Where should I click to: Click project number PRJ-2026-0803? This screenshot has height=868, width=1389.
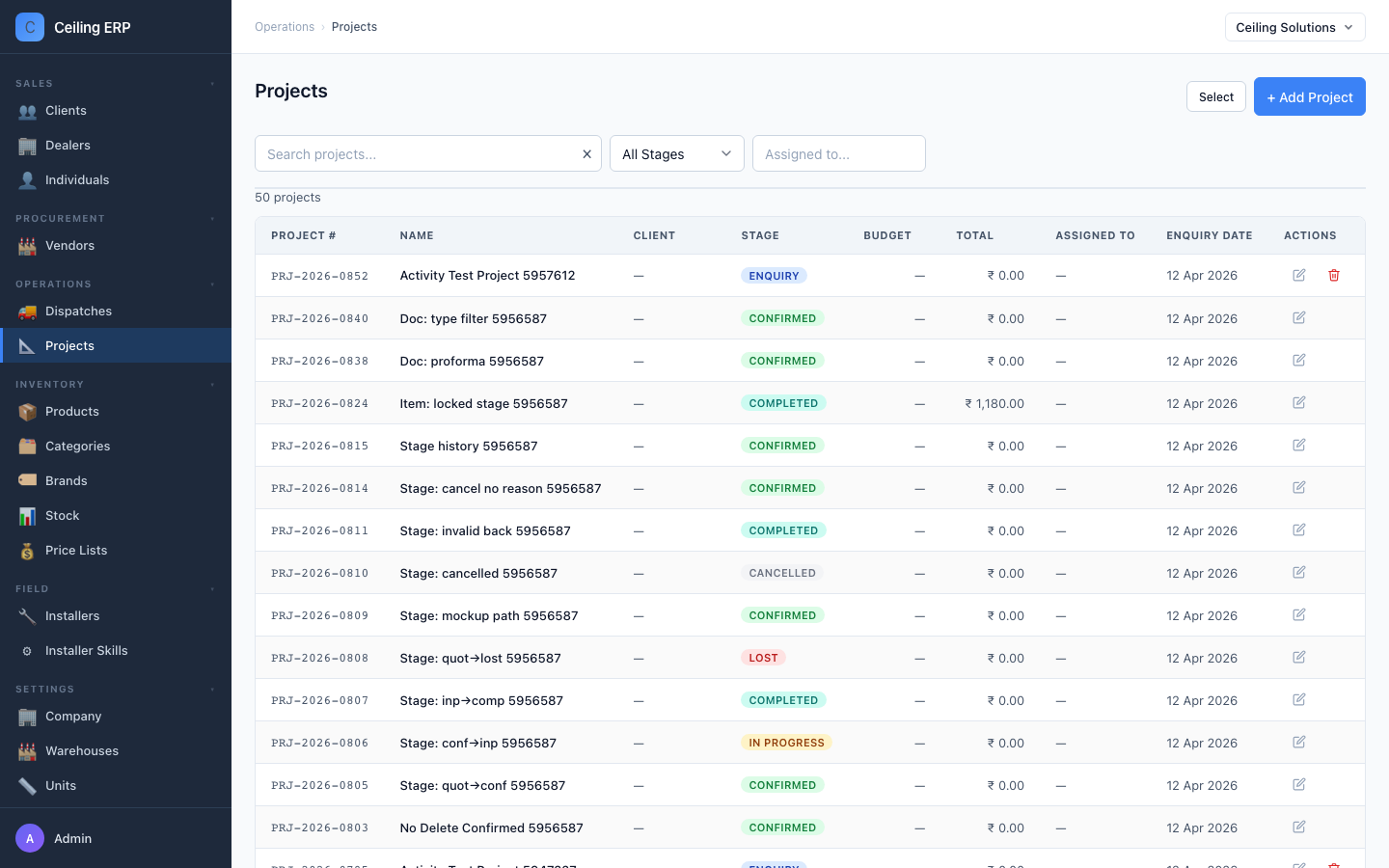point(319,827)
